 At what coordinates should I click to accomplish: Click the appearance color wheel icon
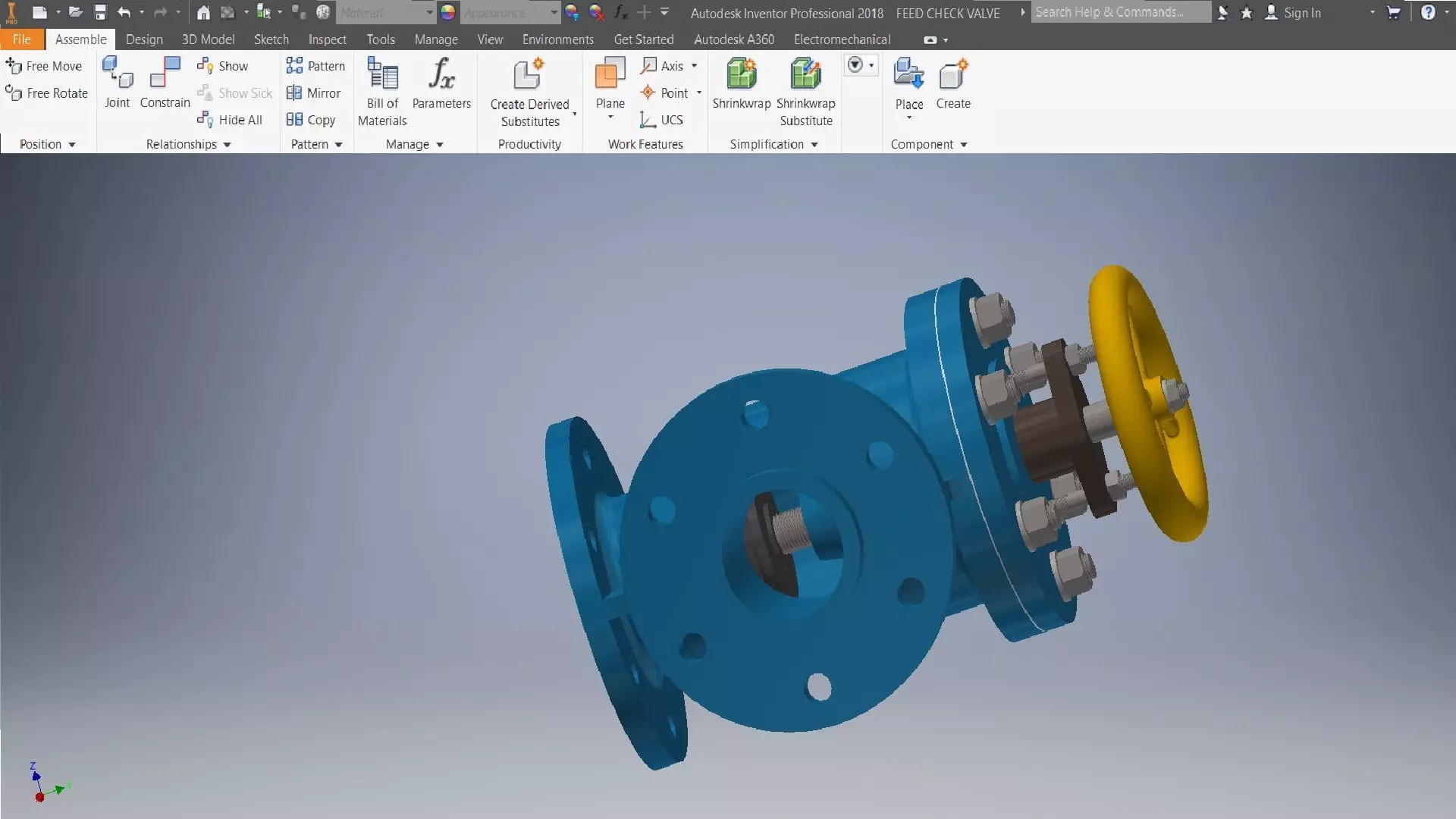click(x=448, y=12)
